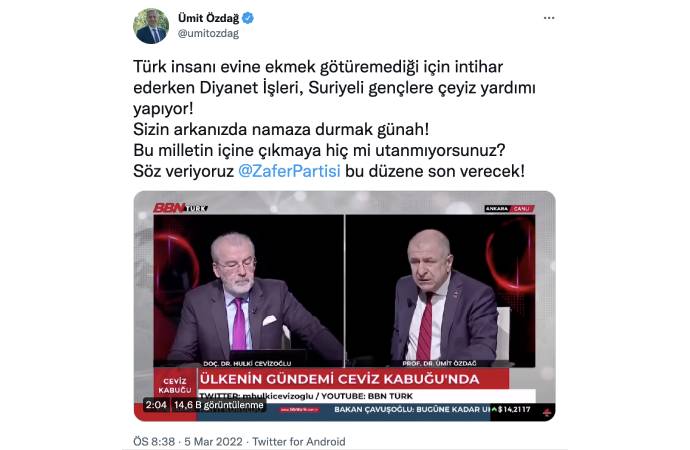Viewport: 690px width, 450px height.
Task: Click the Twitter for Android source link
Action: (x=299, y=441)
